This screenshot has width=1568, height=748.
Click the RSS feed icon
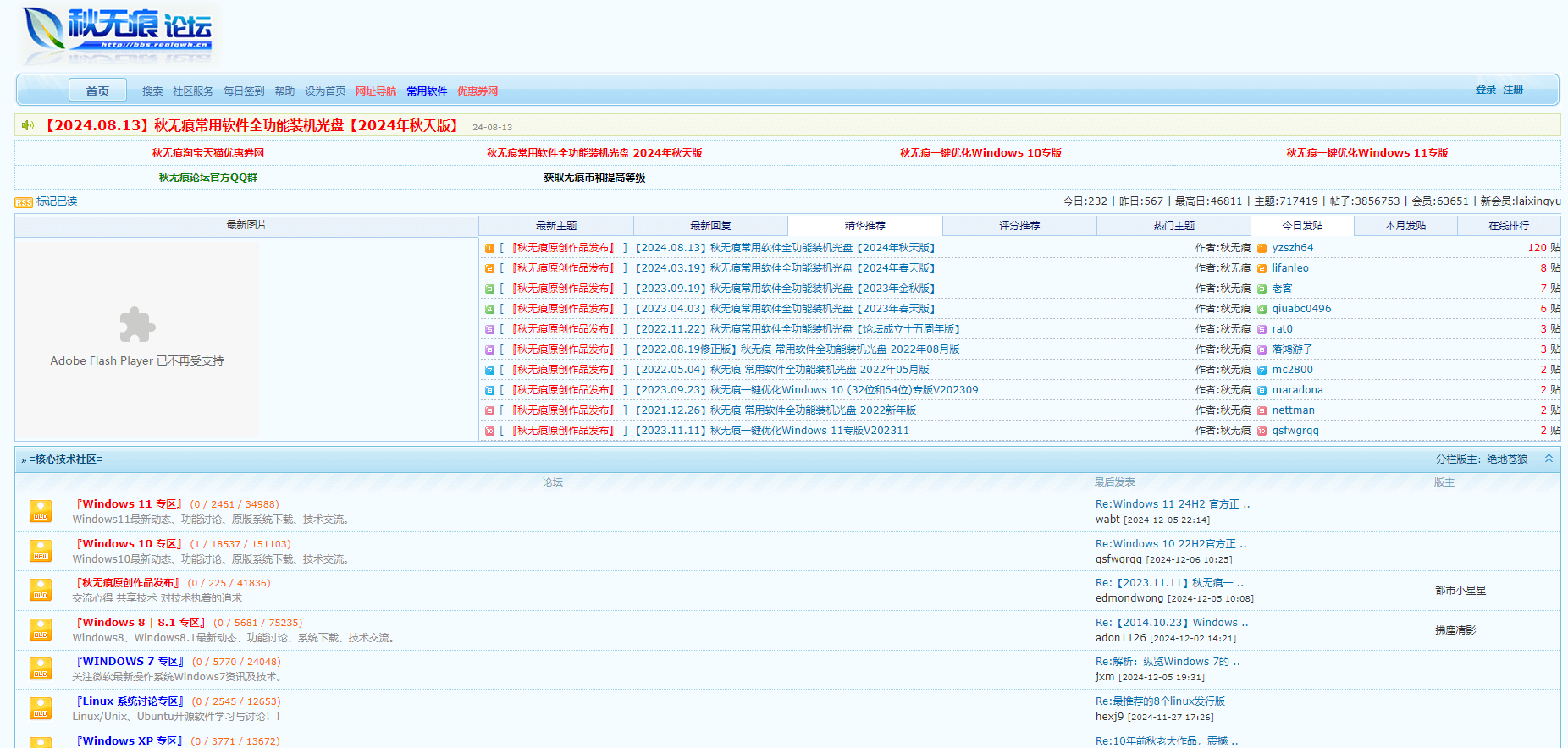point(23,202)
